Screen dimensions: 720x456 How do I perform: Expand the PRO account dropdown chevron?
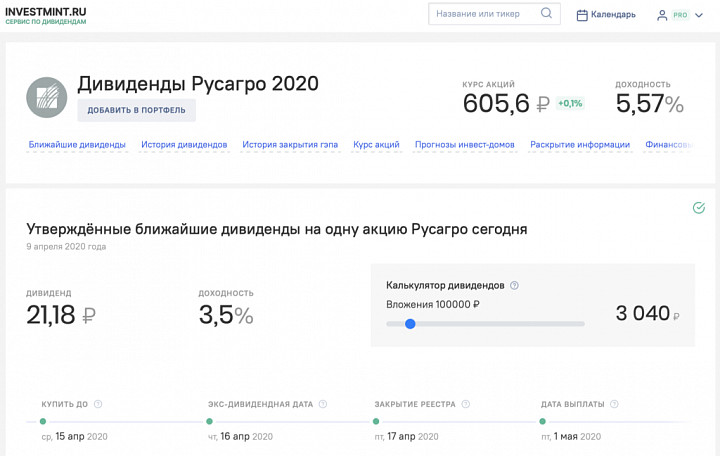(699, 15)
